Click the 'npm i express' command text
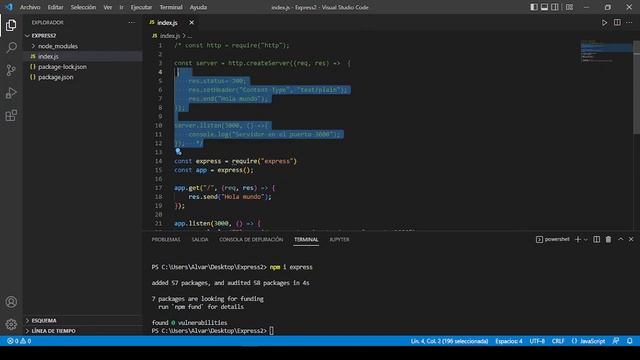The image size is (640, 360). pyautogui.click(x=291, y=267)
